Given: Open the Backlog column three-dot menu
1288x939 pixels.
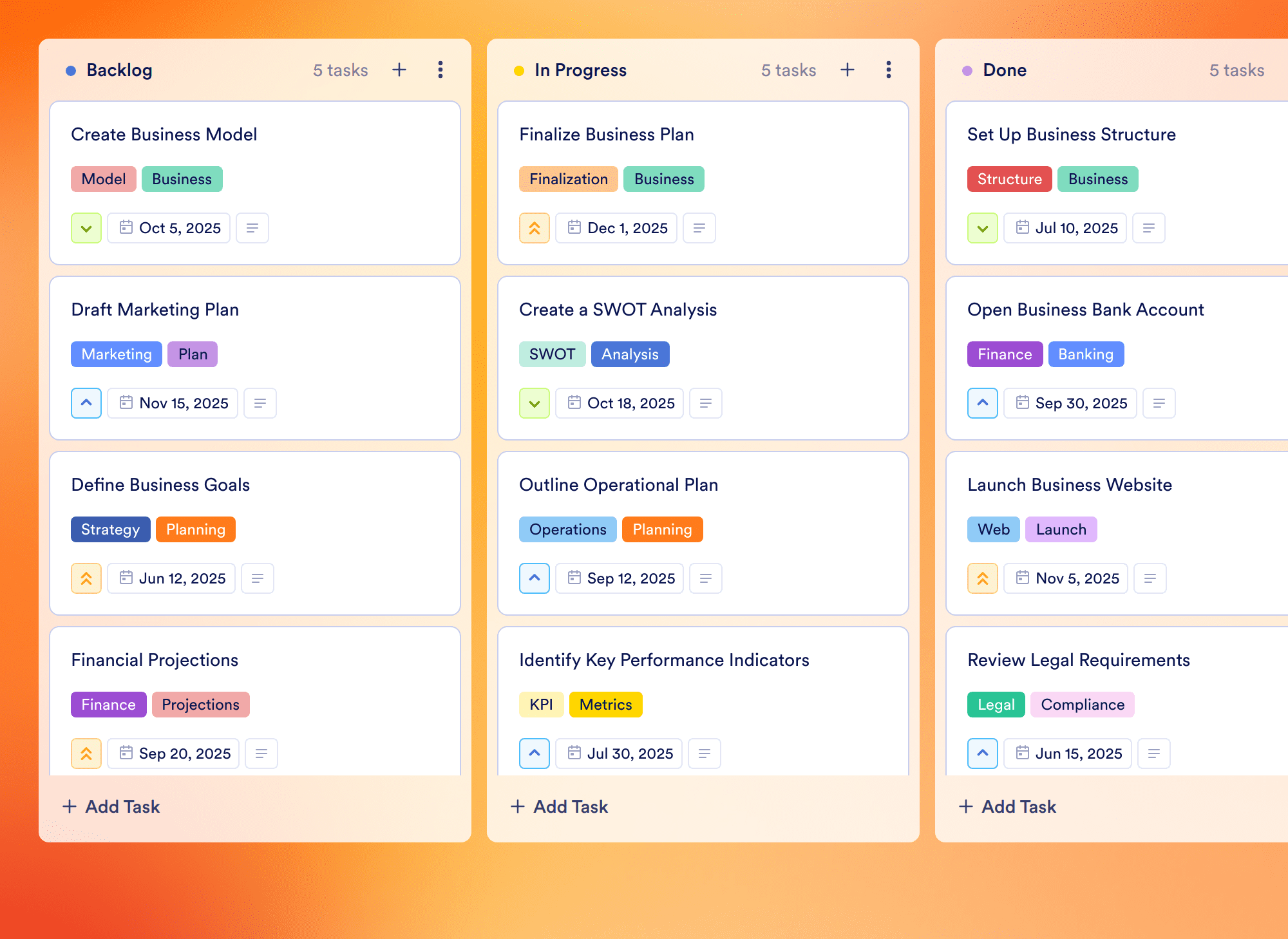Looking at the screenshot, I should (440, 70).
